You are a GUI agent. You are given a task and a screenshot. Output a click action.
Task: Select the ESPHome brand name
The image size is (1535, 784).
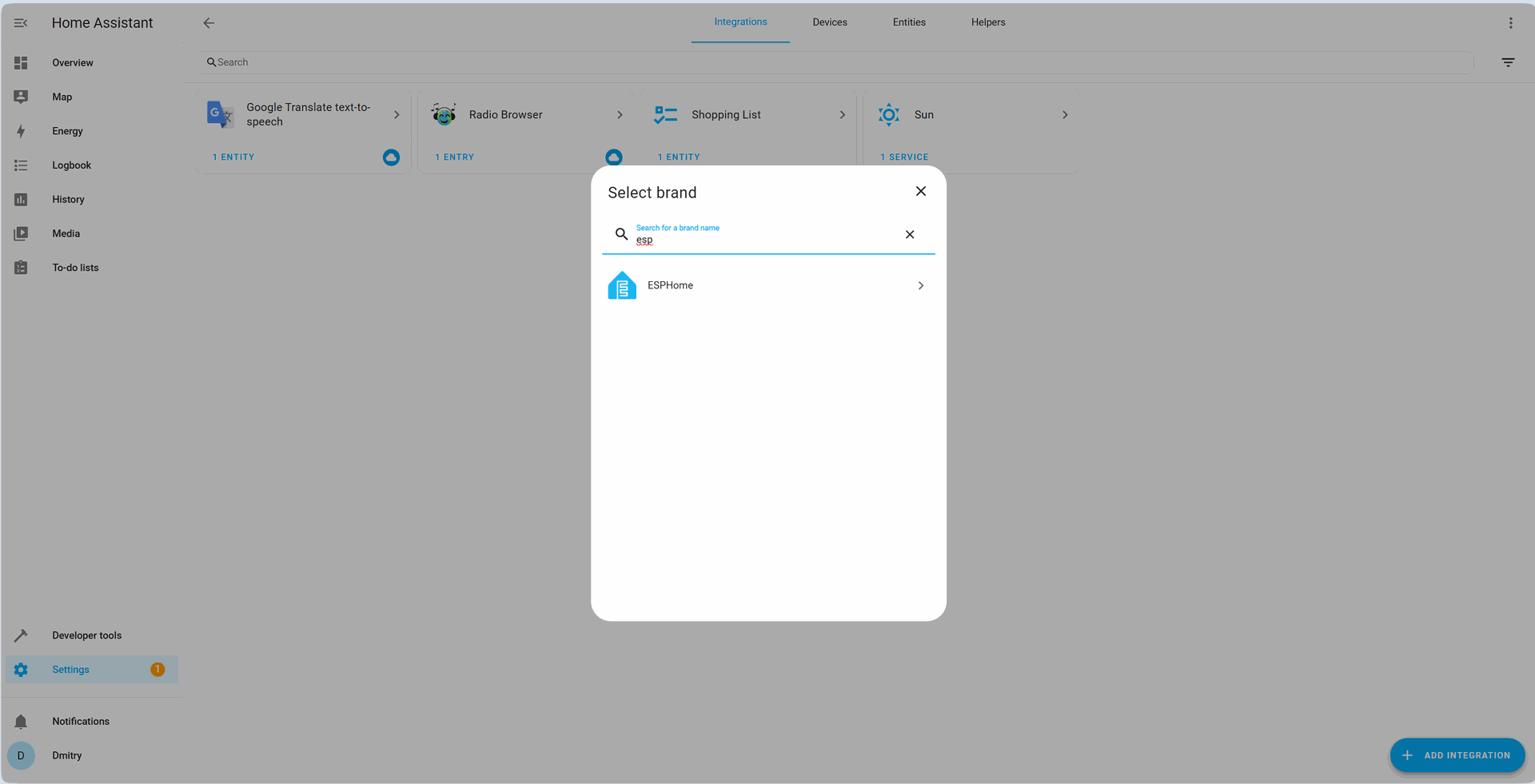(x=670, y=285)
